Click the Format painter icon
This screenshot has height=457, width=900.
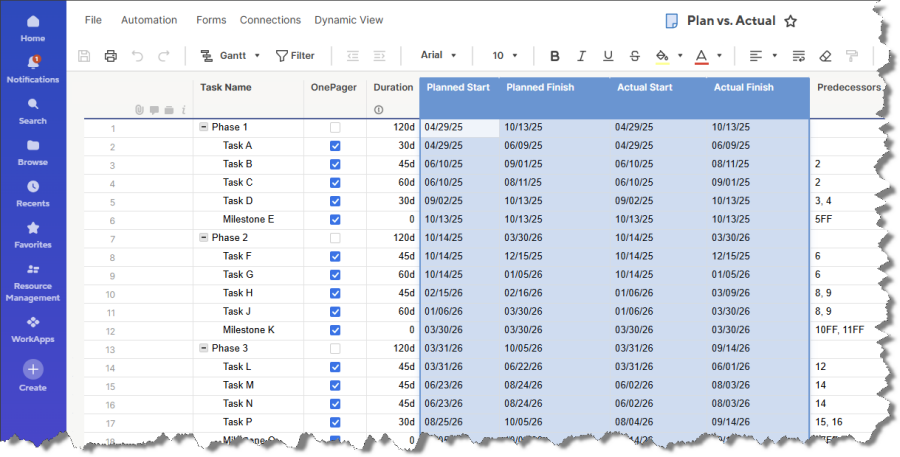click(852, 56)
